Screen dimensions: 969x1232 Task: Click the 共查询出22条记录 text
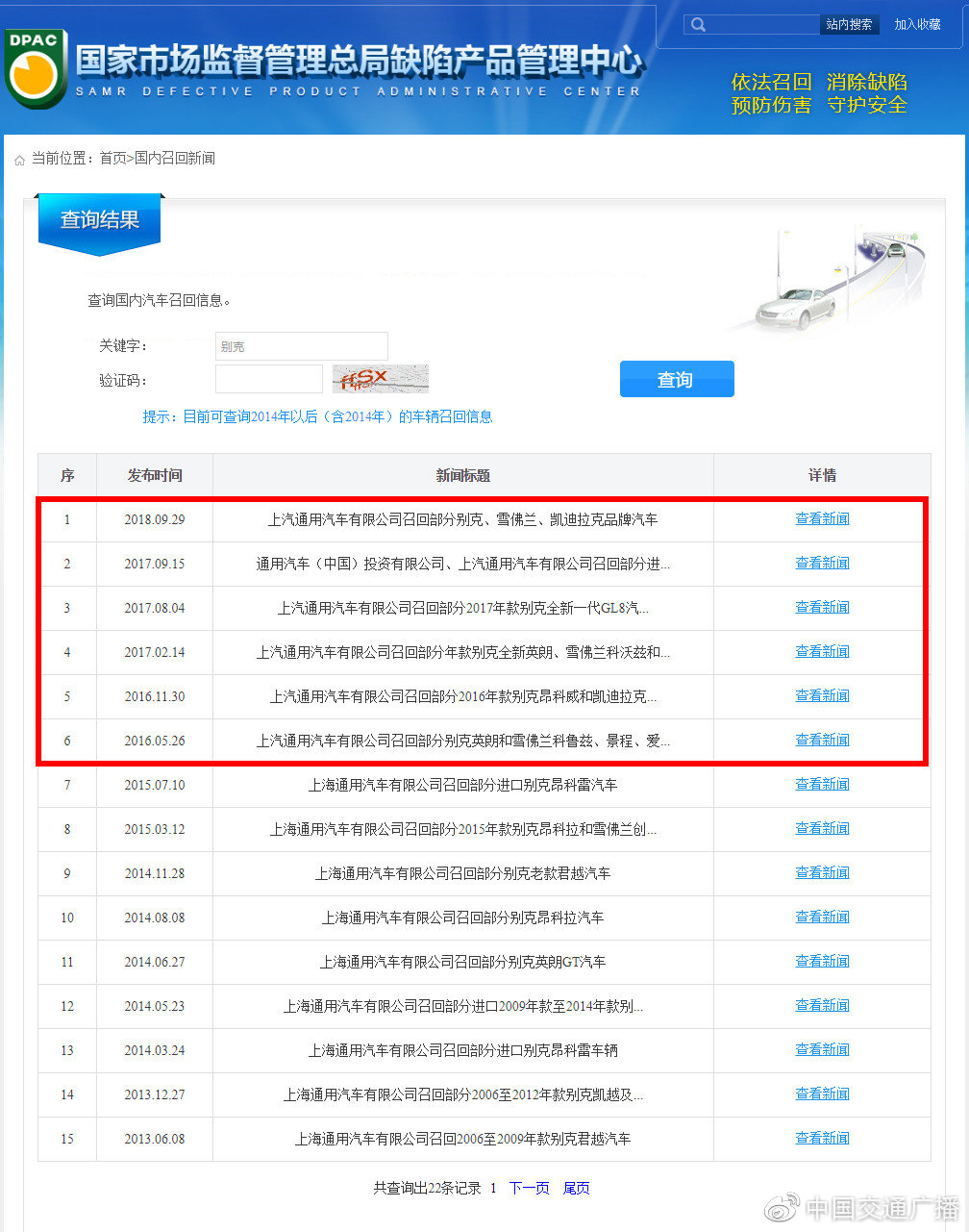click(427, 1188)
